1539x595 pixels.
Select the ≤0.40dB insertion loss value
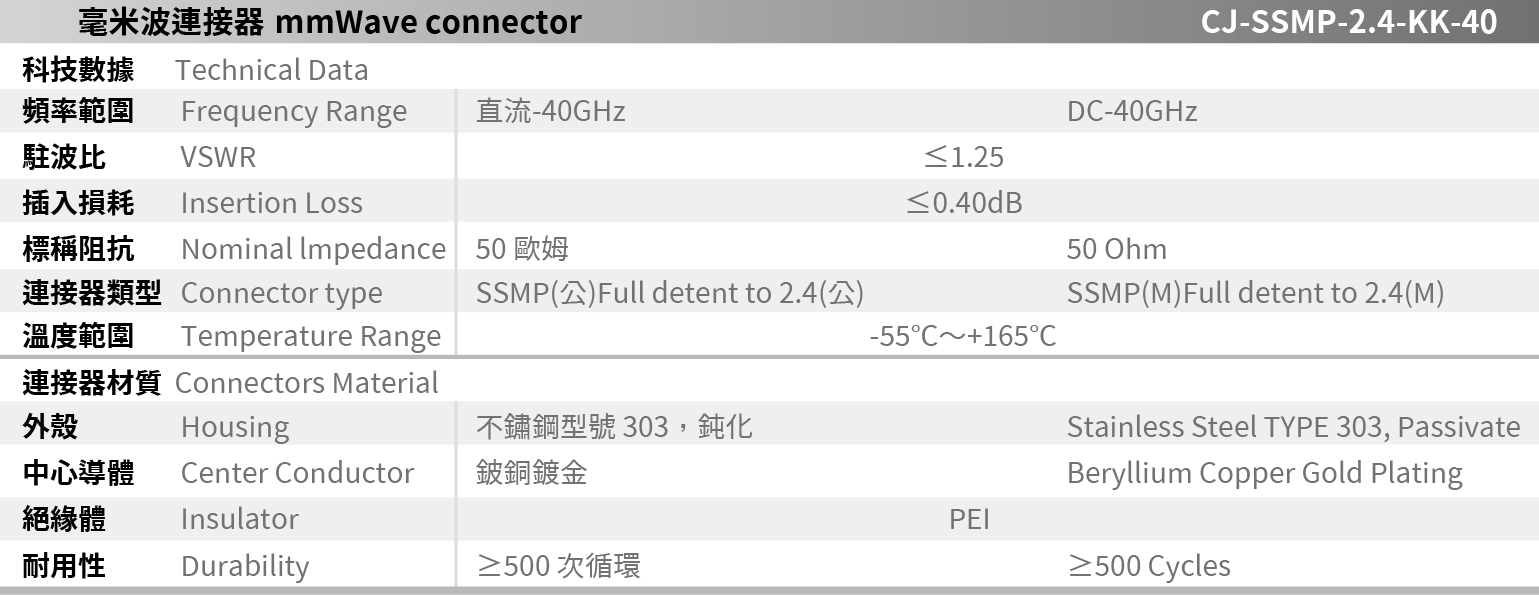click(x=963, y=203)
